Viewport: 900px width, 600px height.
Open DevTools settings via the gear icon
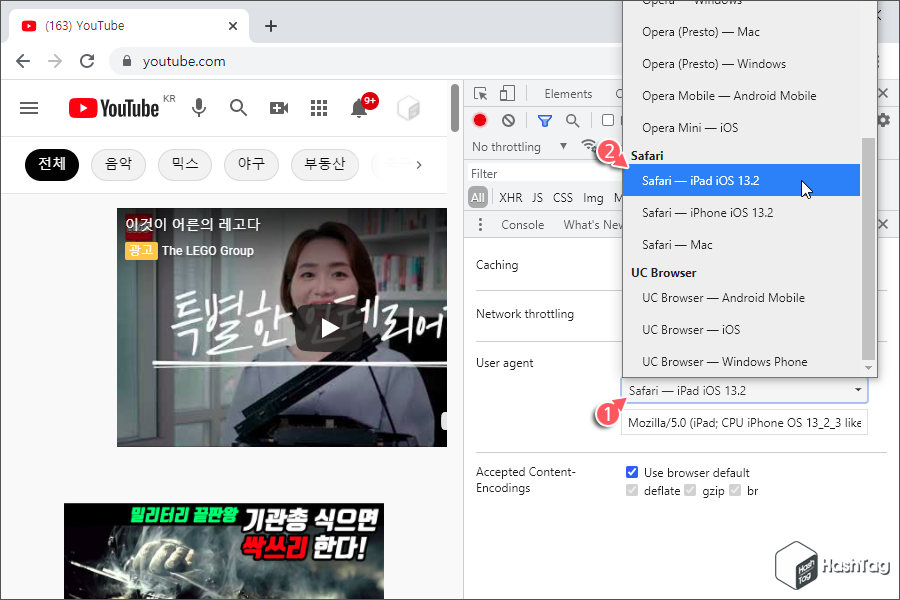882,119
